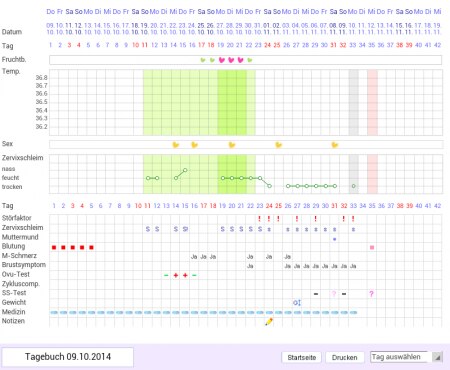The image size is (450, 370).
Task: Click the pencil note icon in Notizen row
Action: click(269, 322)
